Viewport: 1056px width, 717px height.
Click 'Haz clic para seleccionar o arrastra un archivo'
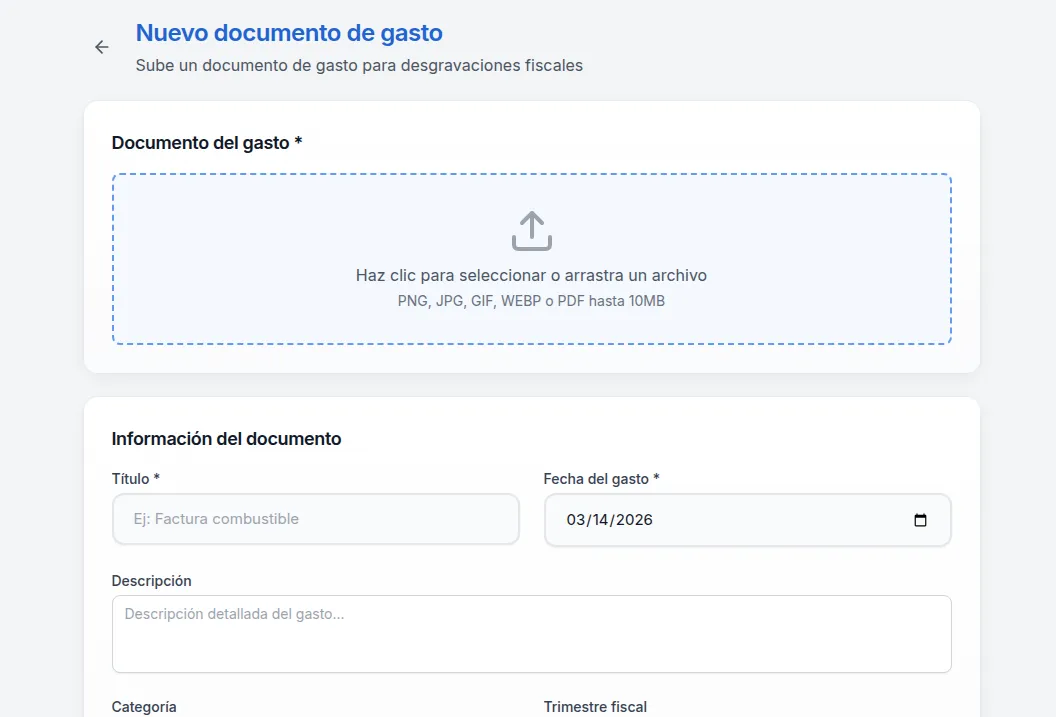coord(531,275)
